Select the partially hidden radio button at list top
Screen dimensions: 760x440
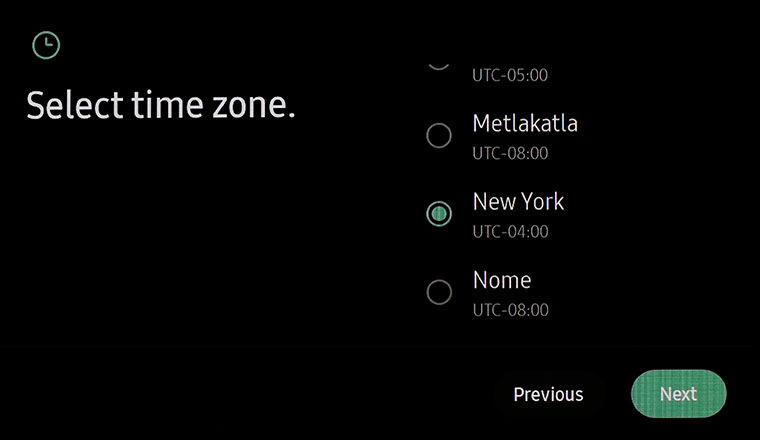point(439,64)
